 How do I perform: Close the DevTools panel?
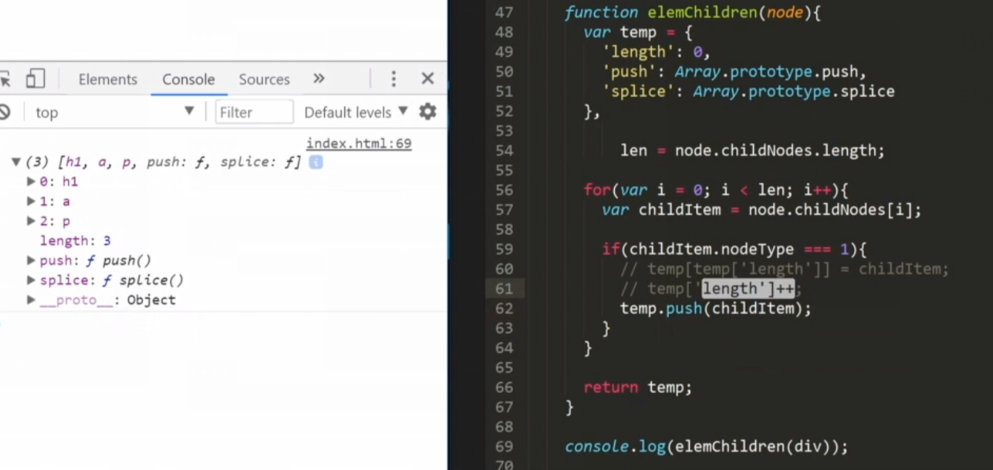[427, 79]
